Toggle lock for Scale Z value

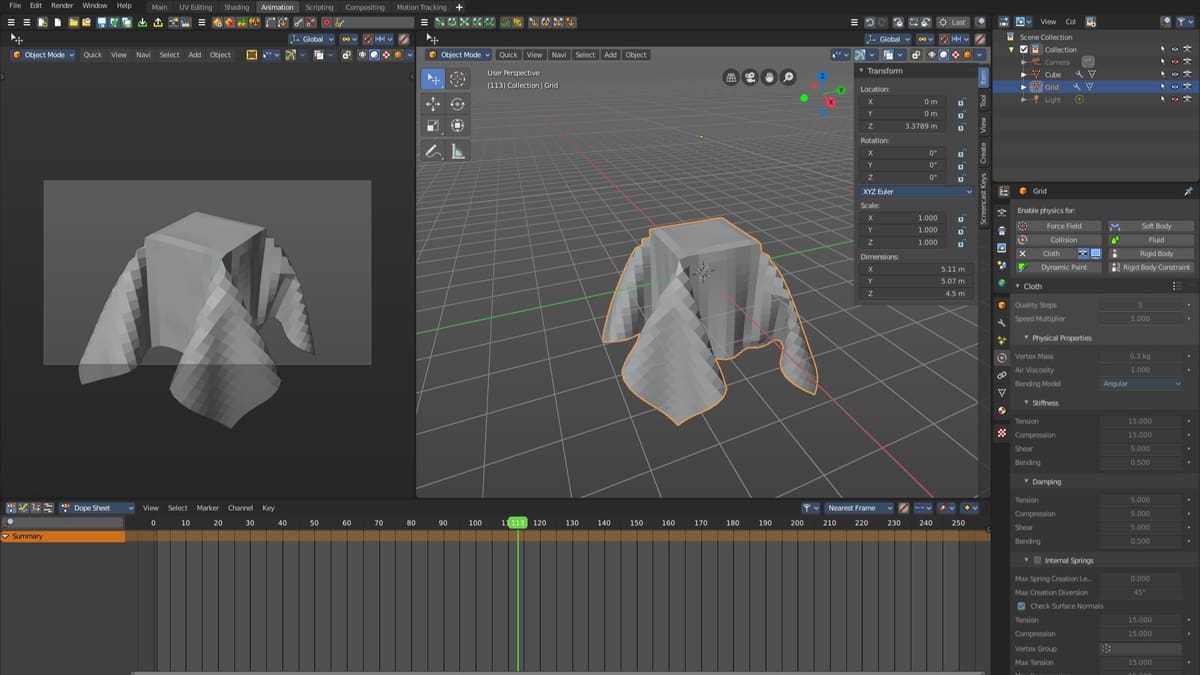[960, 242]
